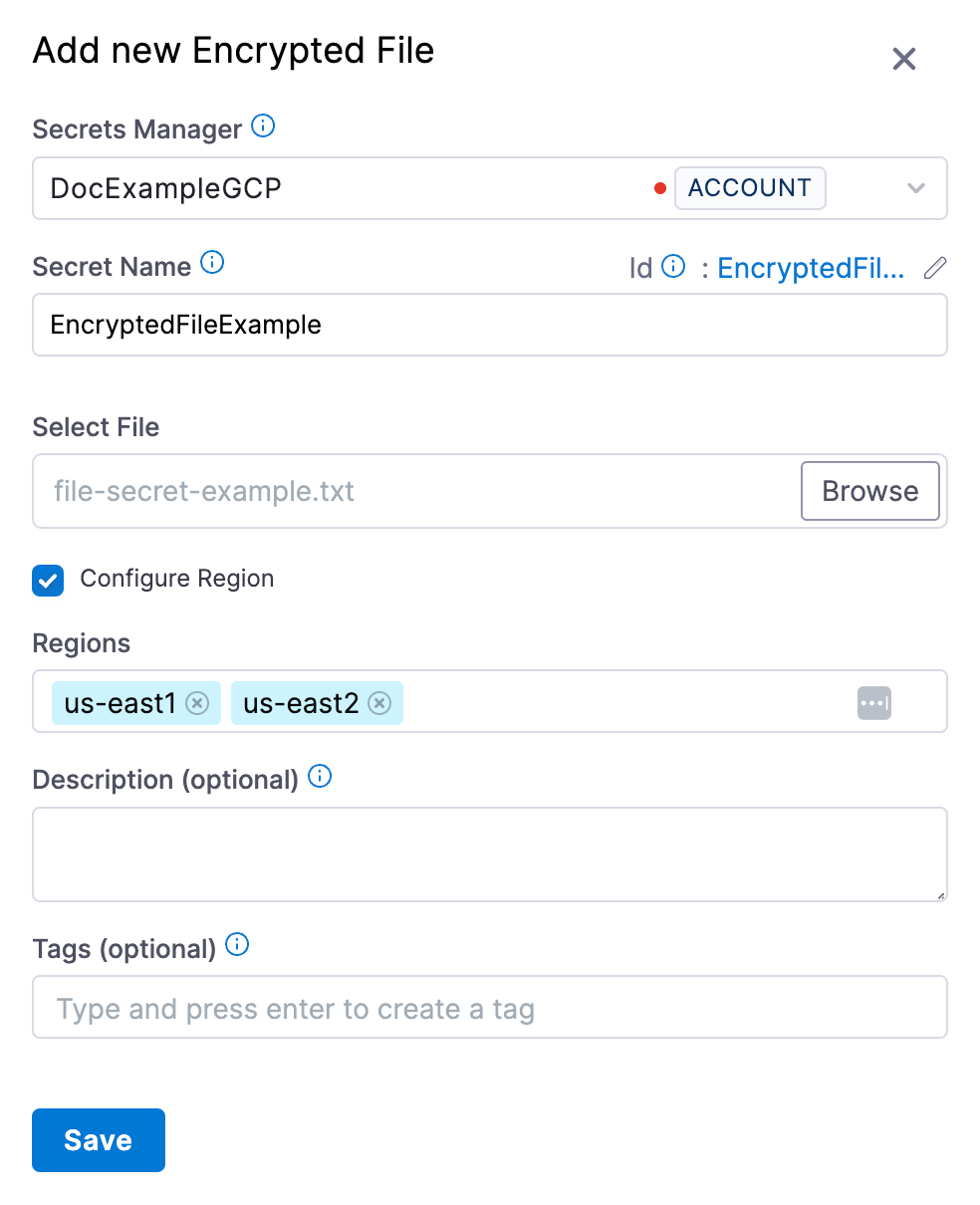The width and height of the screenshot is (980, 1205).
Task: Click the info icon beside Tags
Action: click(x=237, y=945)
